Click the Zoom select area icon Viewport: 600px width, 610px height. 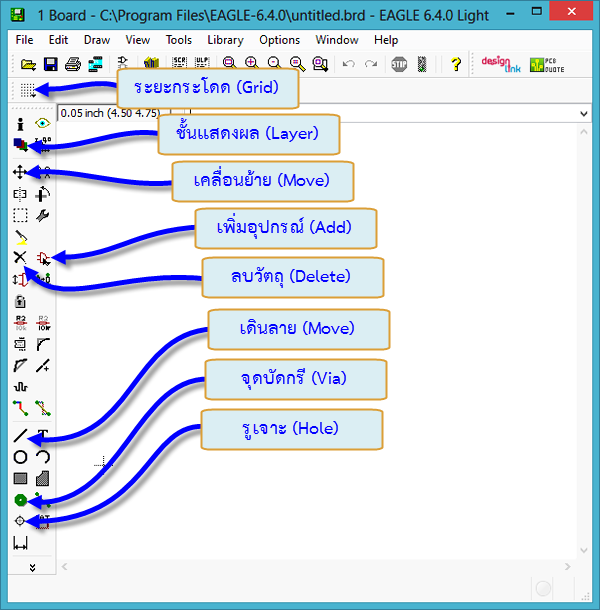(320, 64)
